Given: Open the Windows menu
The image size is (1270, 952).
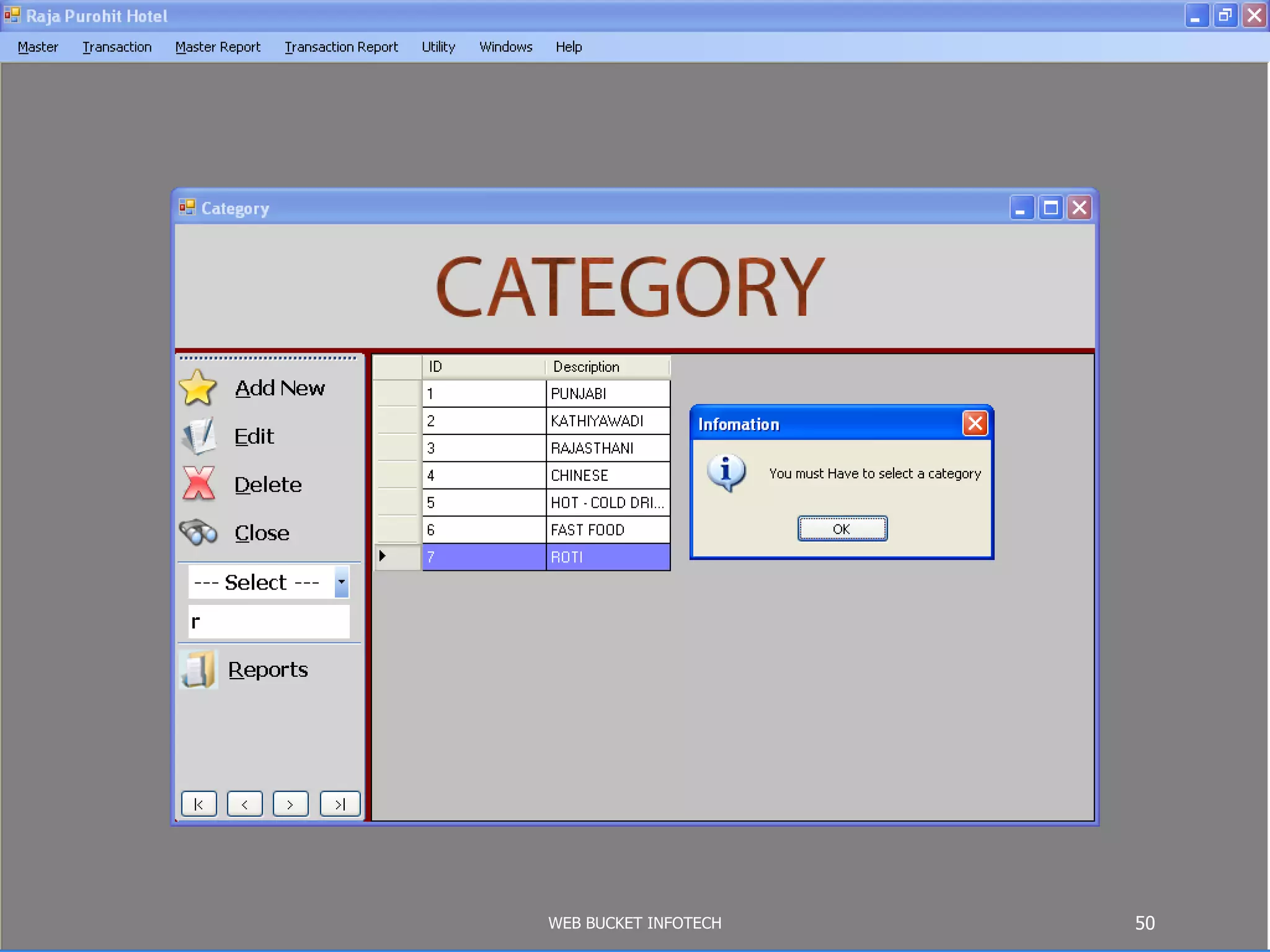Looking at the screenshot, I should (505, 47).
